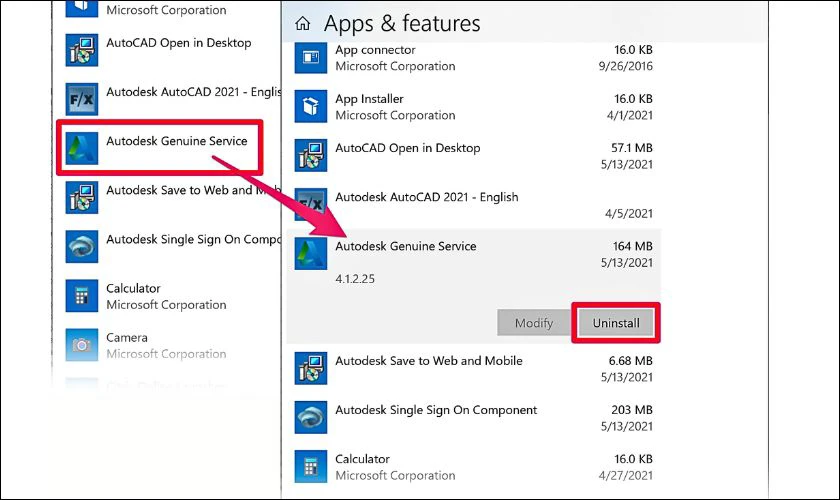Screen dimensions: 840x500
Task: Click Calculator icon in left panel
Action: [82, 296]
